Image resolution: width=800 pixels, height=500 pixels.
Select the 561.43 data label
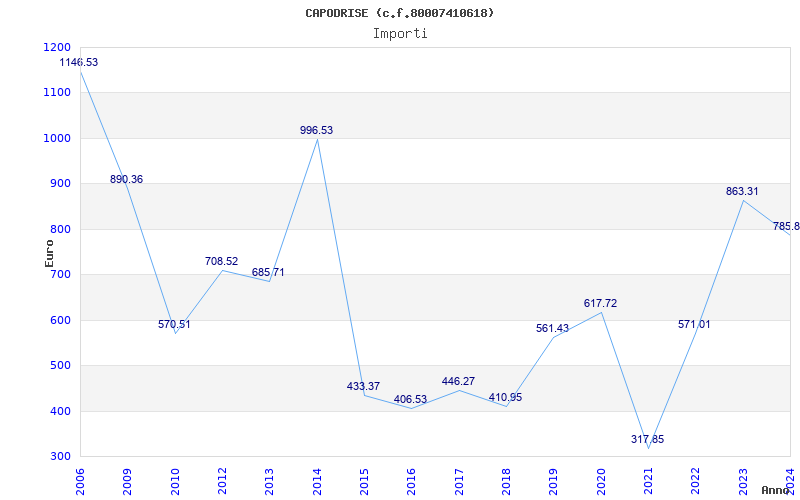tap(552, 329)
